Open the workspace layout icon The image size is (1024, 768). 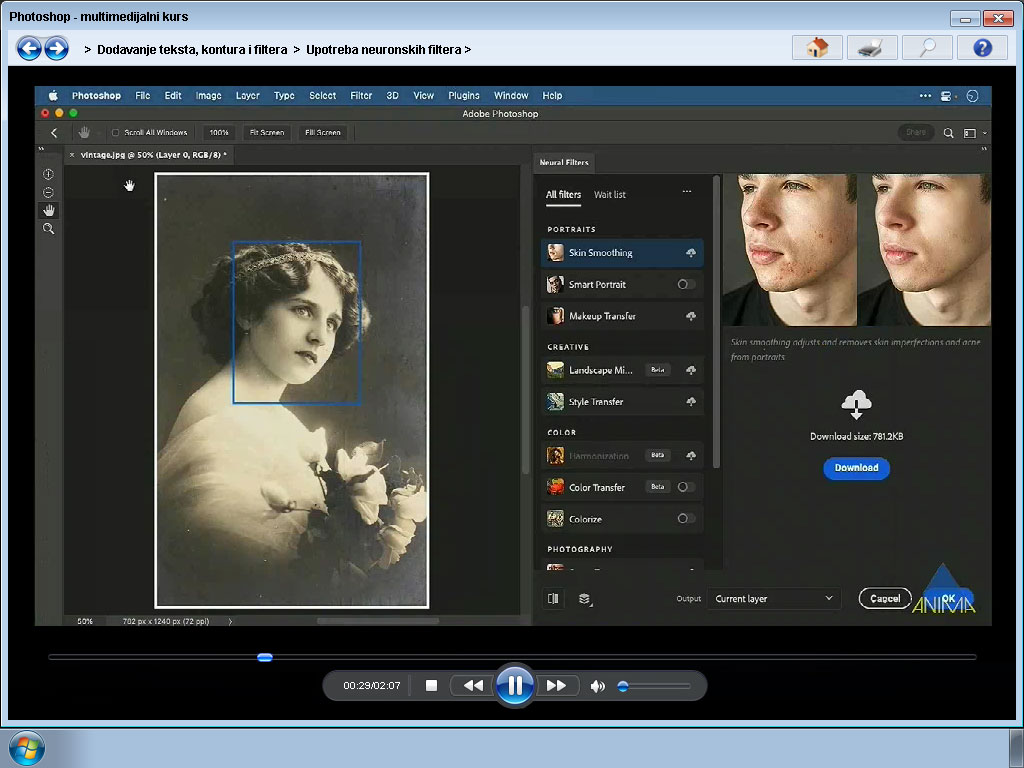[970, 133]
